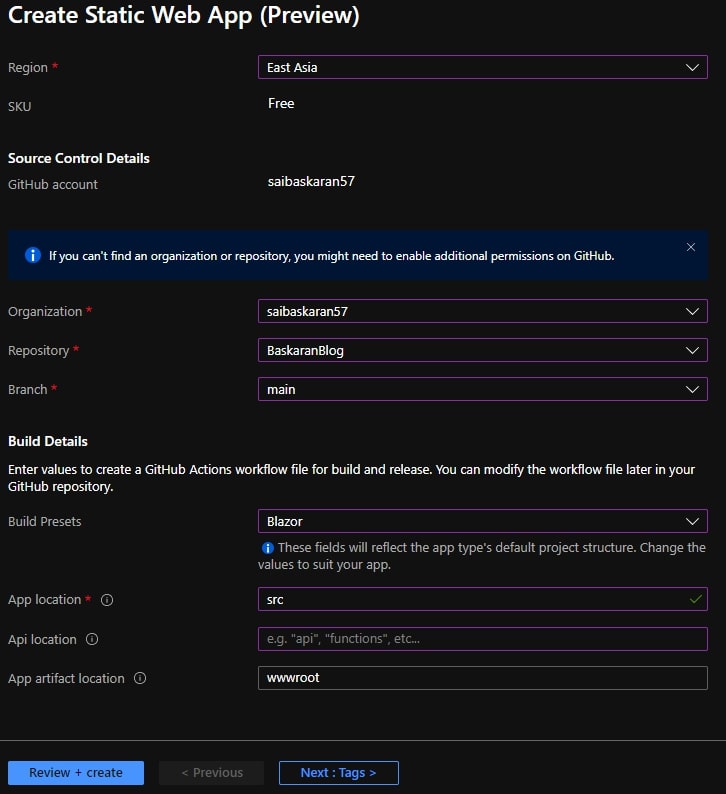Click the GitHub Actions workflow description text

(351, 478)
